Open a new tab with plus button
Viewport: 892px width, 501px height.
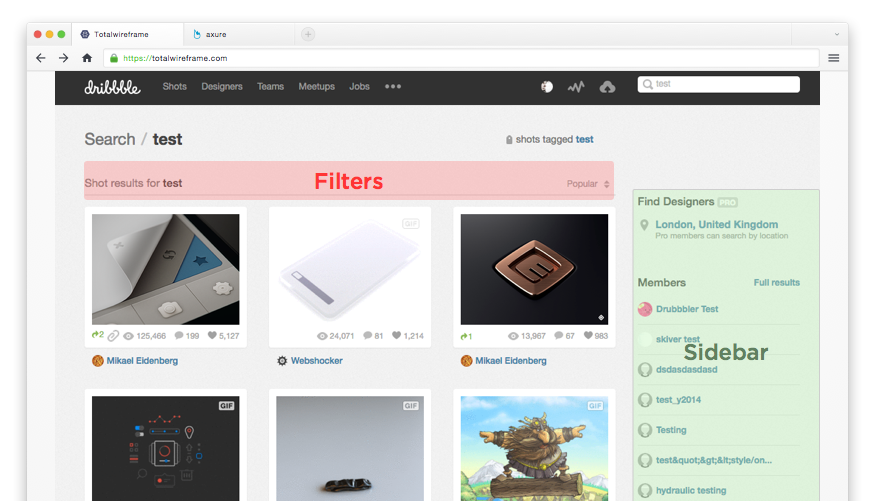(308, 34)
